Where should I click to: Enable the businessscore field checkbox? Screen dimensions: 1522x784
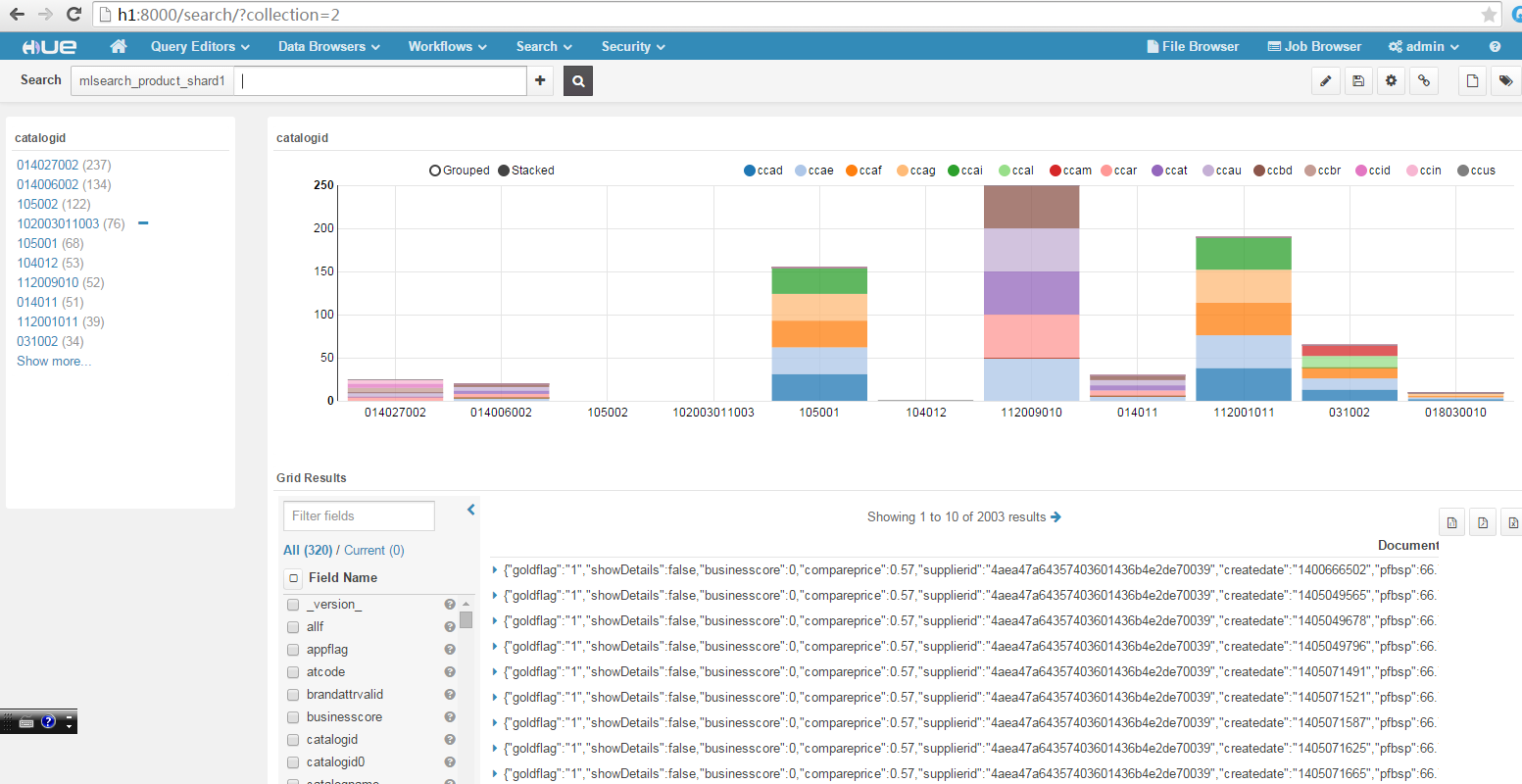pos(293,717)
